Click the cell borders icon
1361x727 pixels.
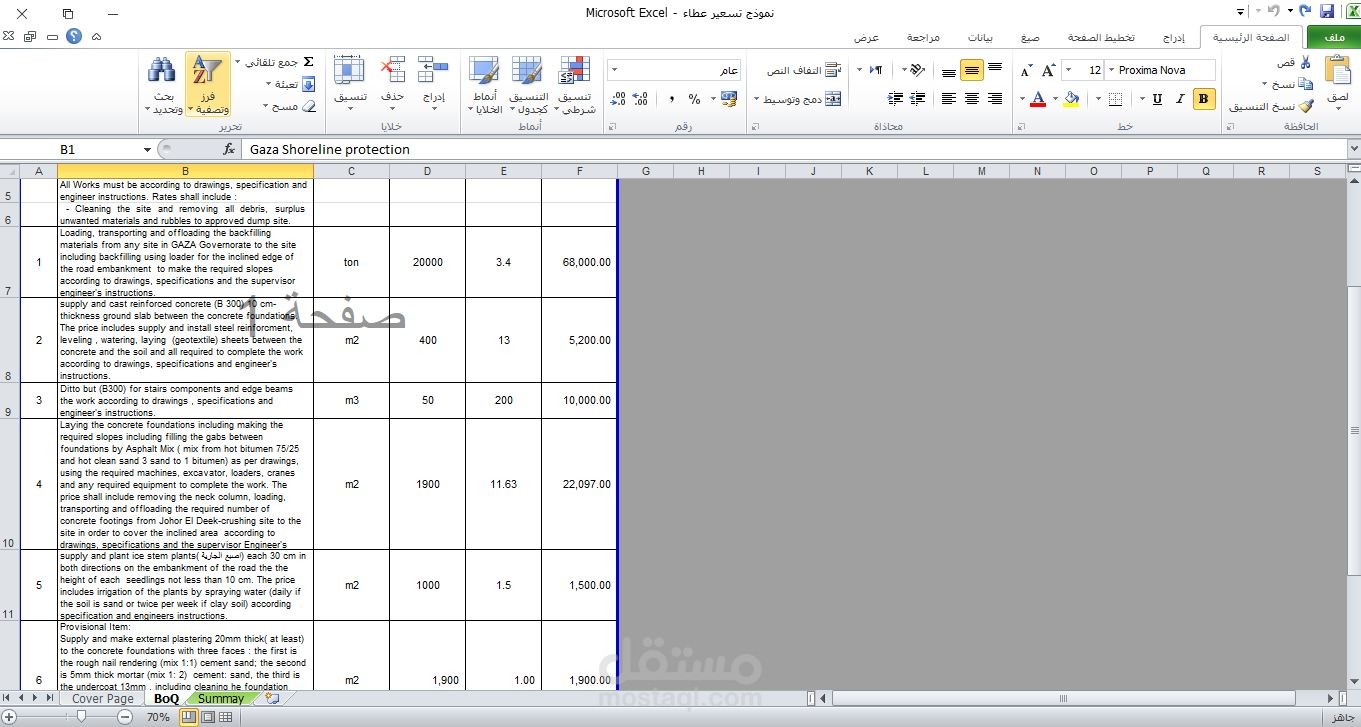click(x=1115, y=99)
